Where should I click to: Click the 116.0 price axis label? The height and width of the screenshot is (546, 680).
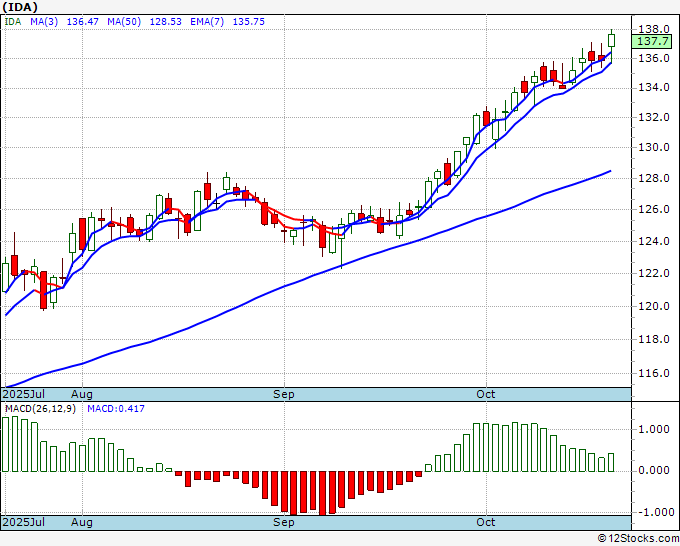point(654,373)
